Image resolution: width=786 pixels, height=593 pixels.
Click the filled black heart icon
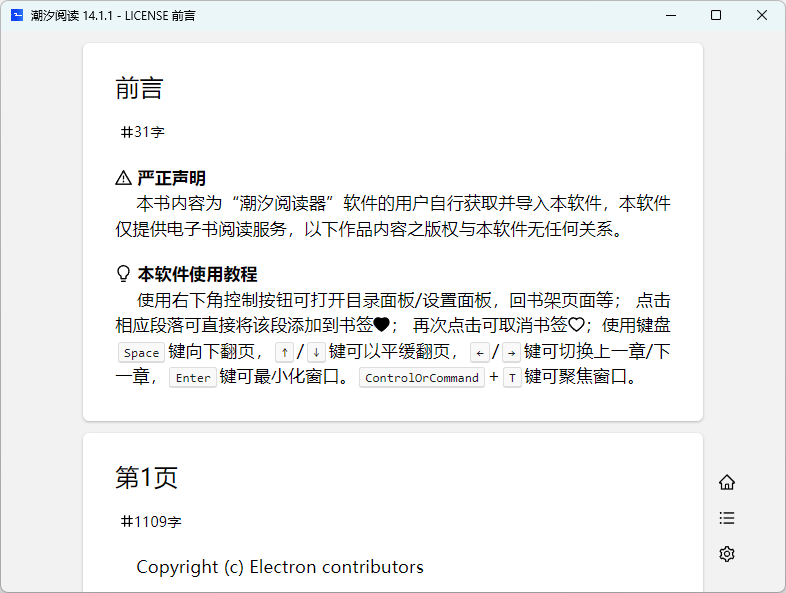pos(381,324)
